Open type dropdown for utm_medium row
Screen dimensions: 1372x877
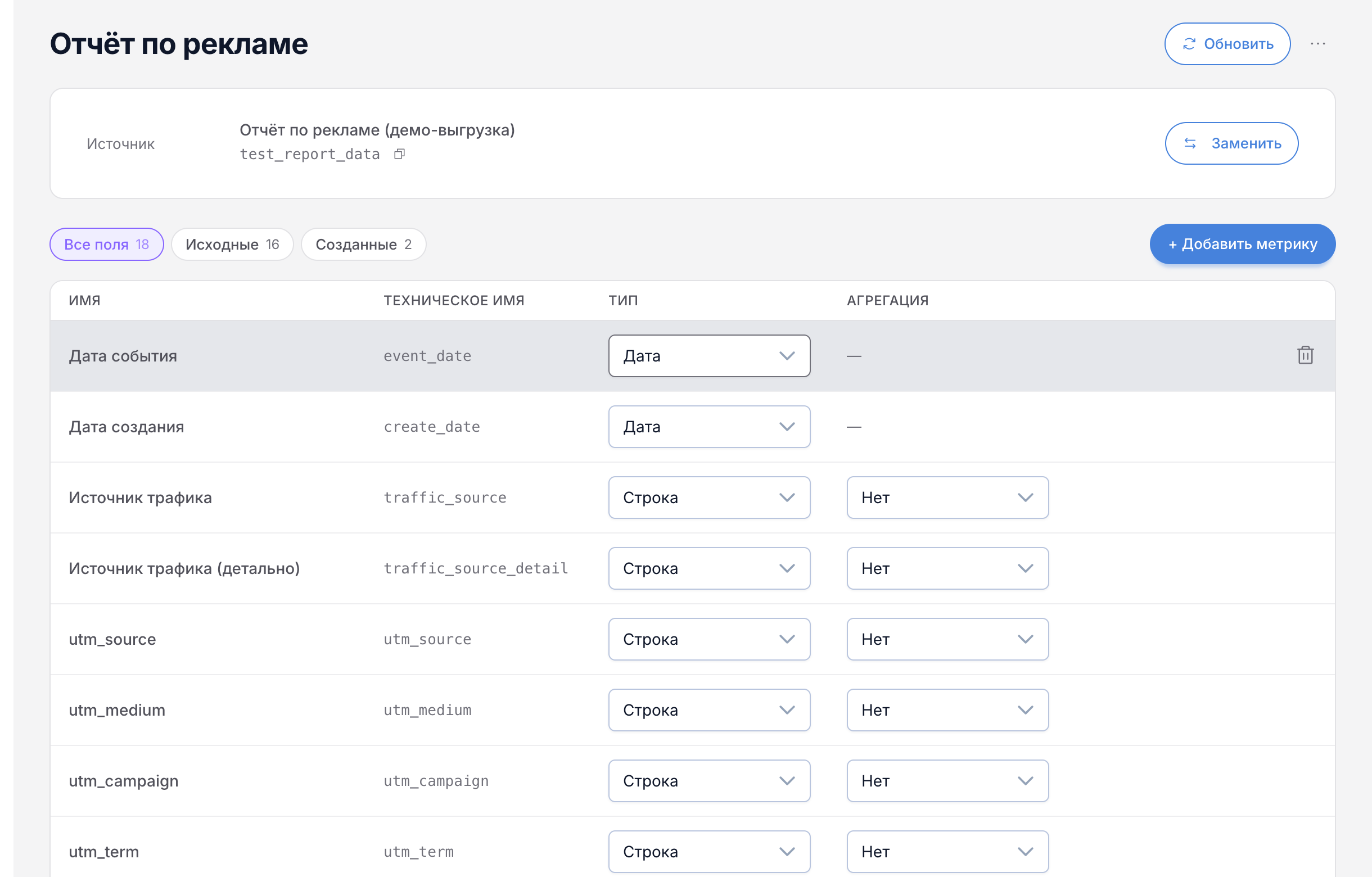[710, 710]
